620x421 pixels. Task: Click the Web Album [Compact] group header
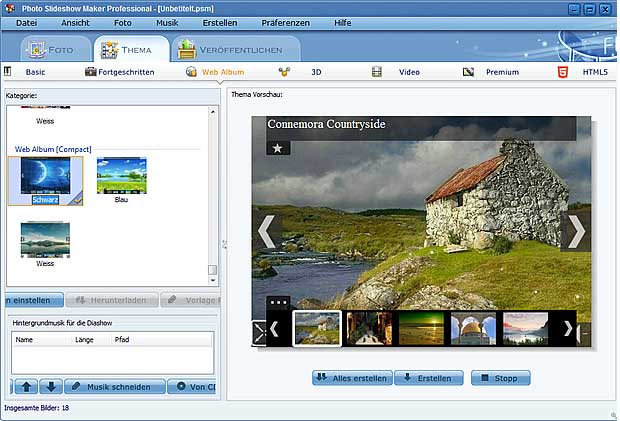[53, 149]
